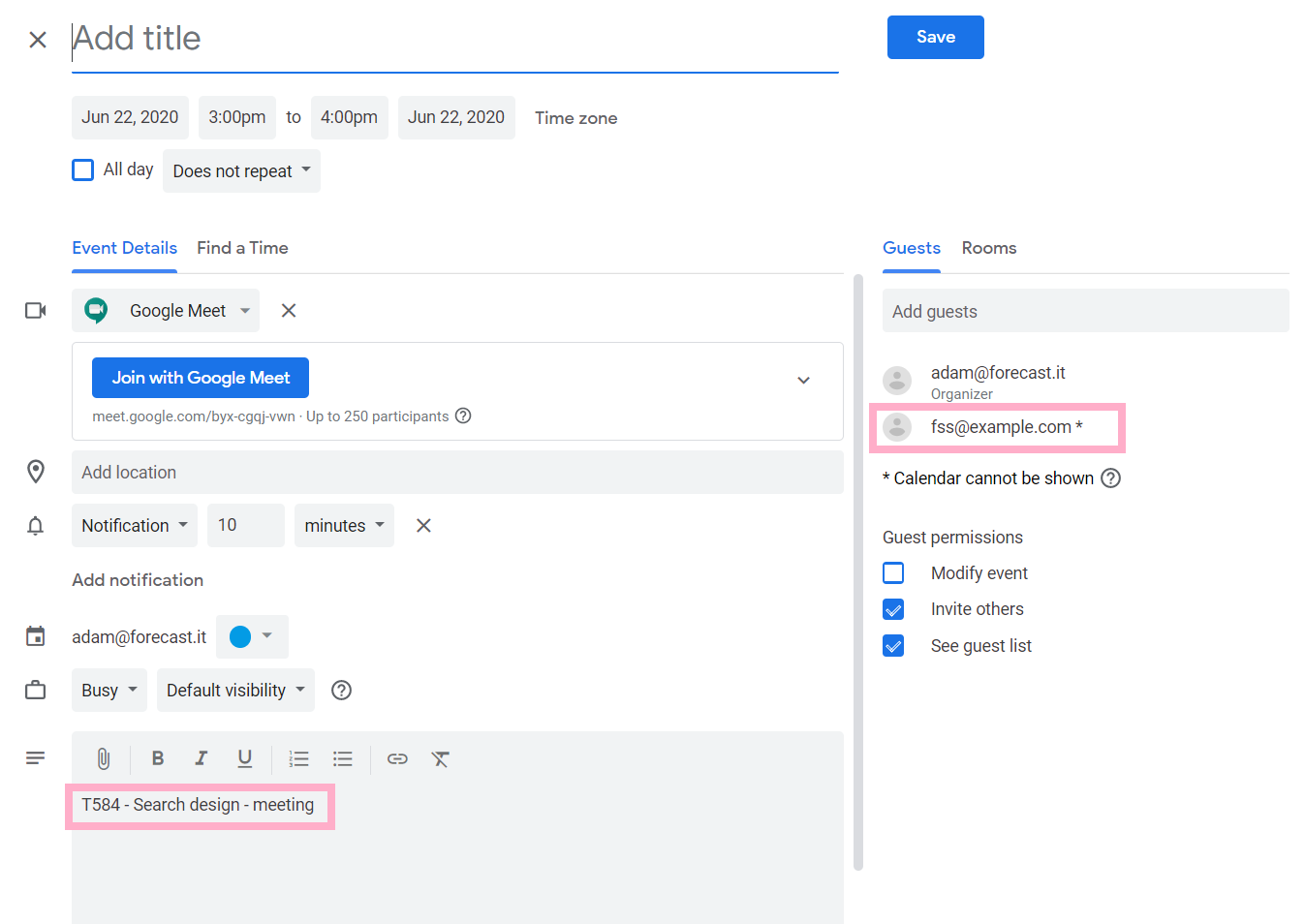Expand Google Meet details chevron

[x=803, y=380]
